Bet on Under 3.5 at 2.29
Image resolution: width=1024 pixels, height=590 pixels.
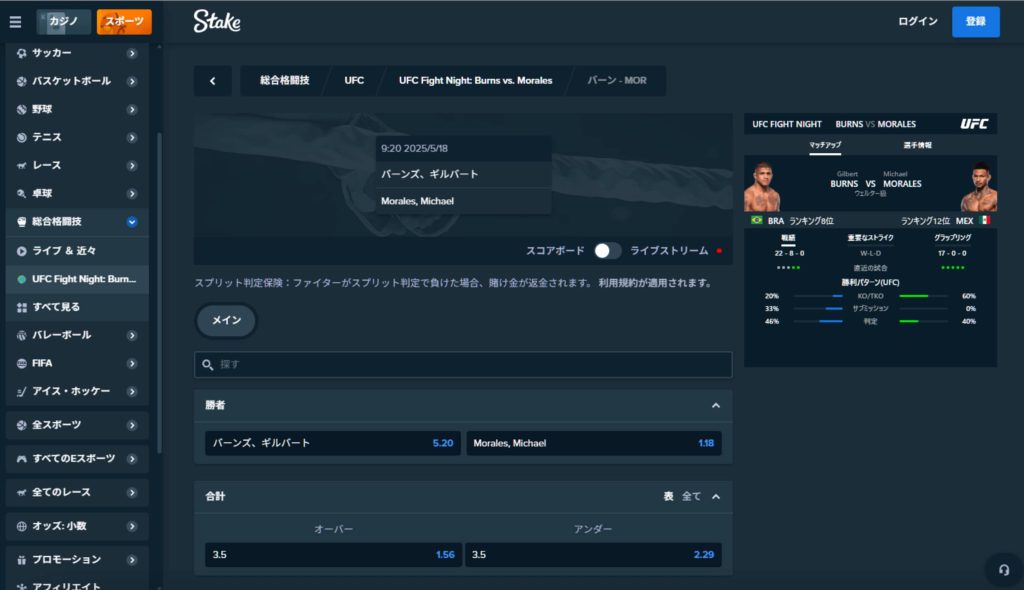click(x=593, y=555)
